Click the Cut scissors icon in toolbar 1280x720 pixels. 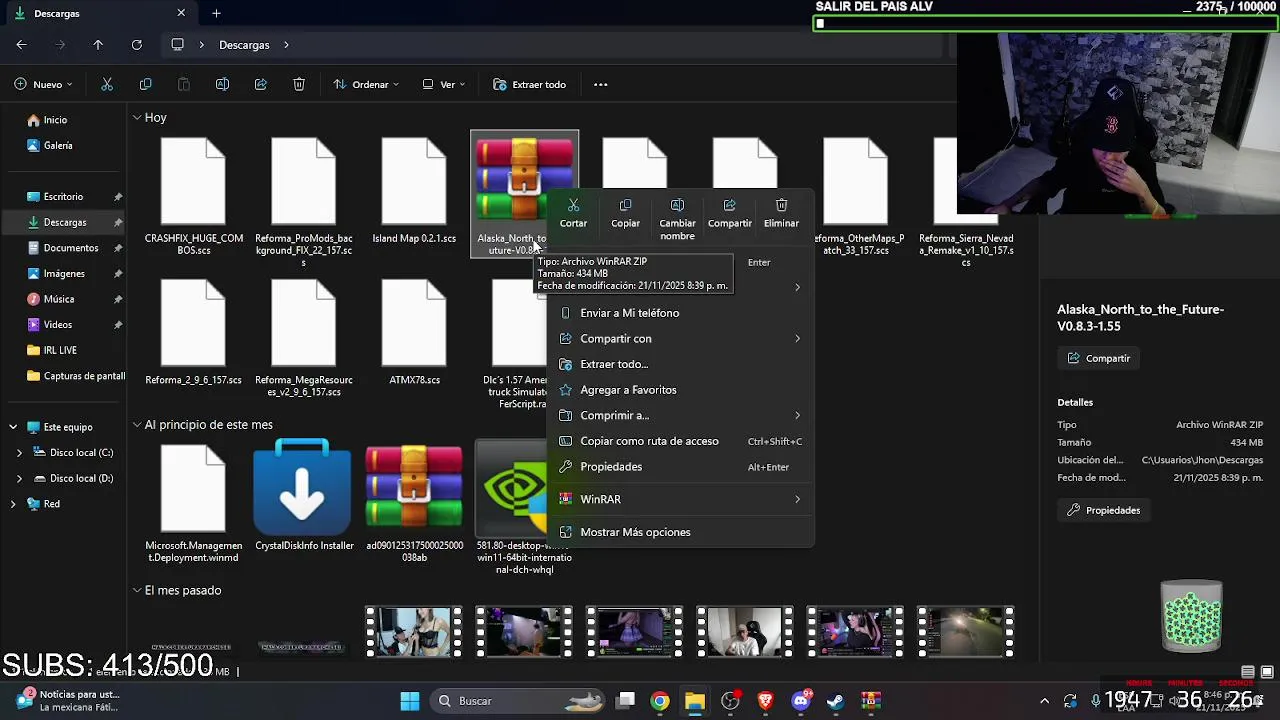(x=107, y=85)
